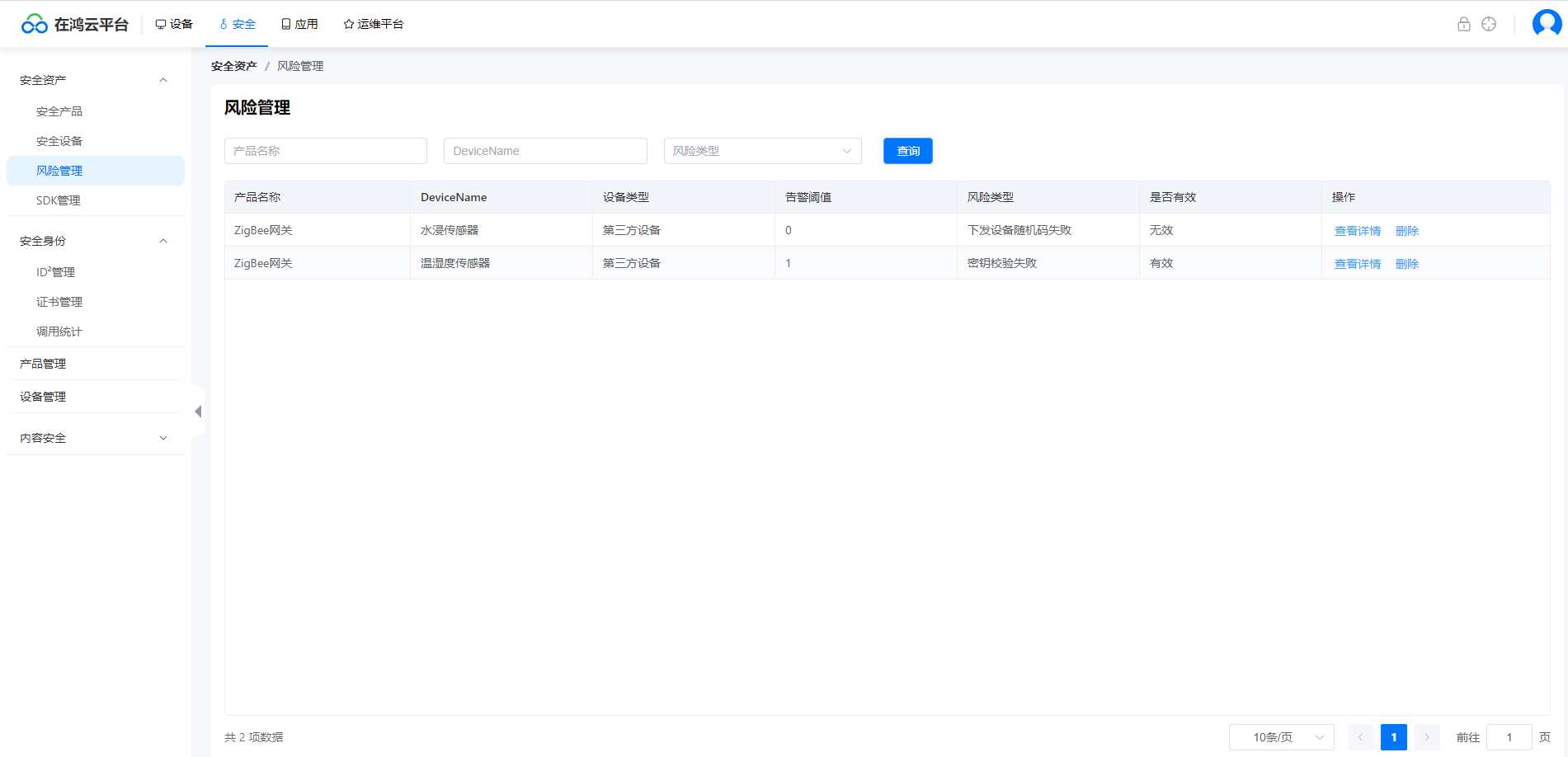Image resolution: width=1568 pixels, height=757 pixels.
Task: Collapse the 安全身份 sidebar group
Action: pos(96,241)
